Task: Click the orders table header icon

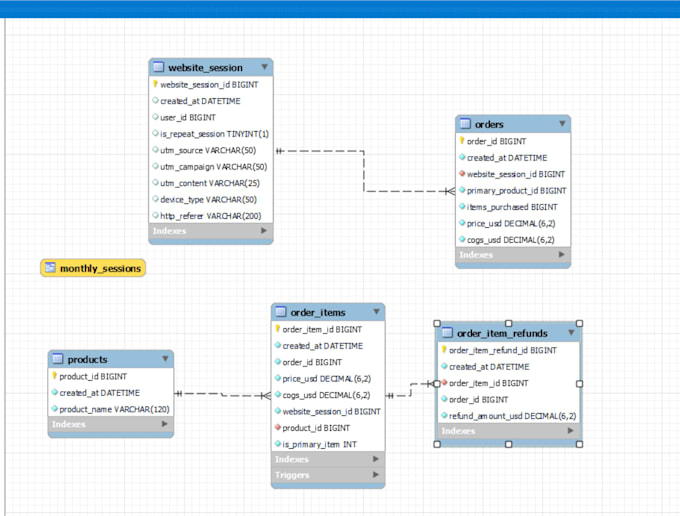Action: (466, 124)
